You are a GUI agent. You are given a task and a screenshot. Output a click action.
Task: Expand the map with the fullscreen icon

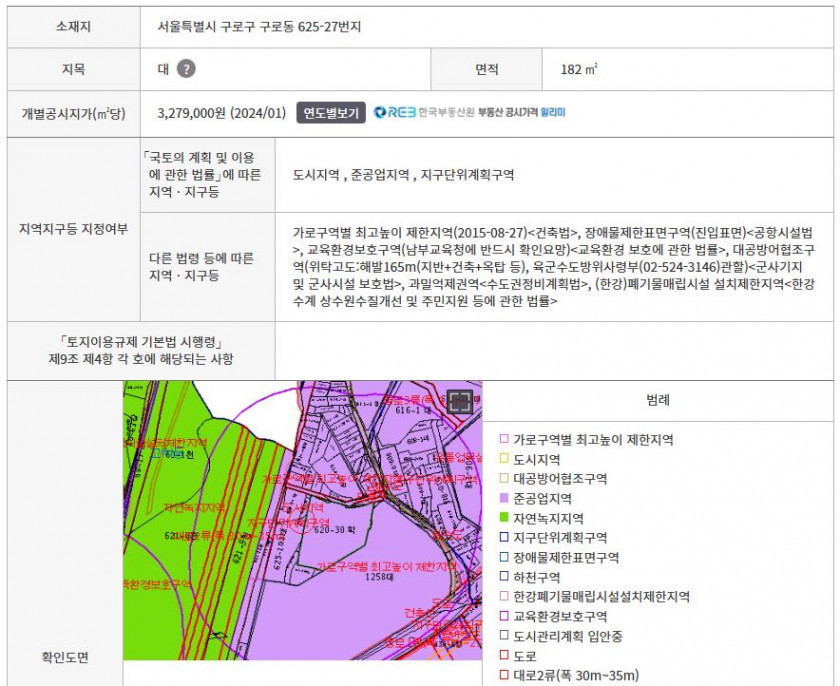(459, 402)
